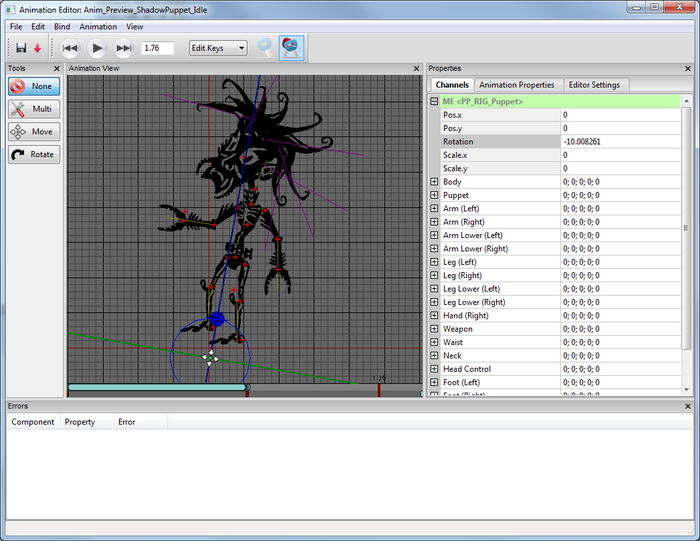This screenshot has width=700, height=541.
Task: Open the Edit Keys dropdown
Action: (x=218, y=48)
